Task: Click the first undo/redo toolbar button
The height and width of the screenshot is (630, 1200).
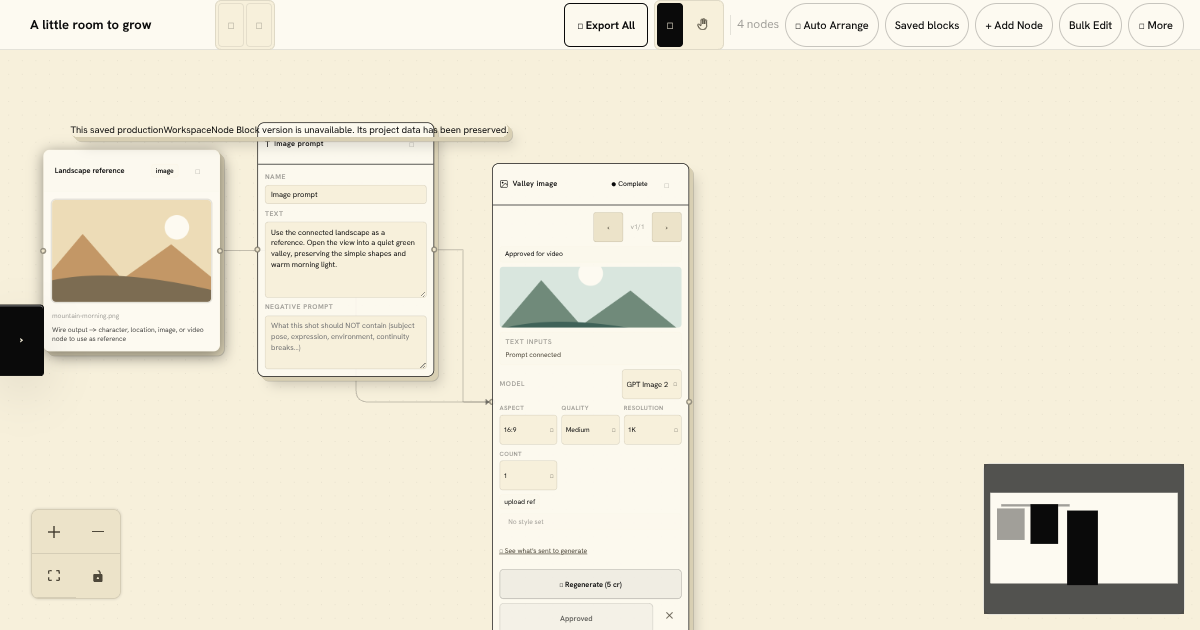Action: [x=232, y=25]
